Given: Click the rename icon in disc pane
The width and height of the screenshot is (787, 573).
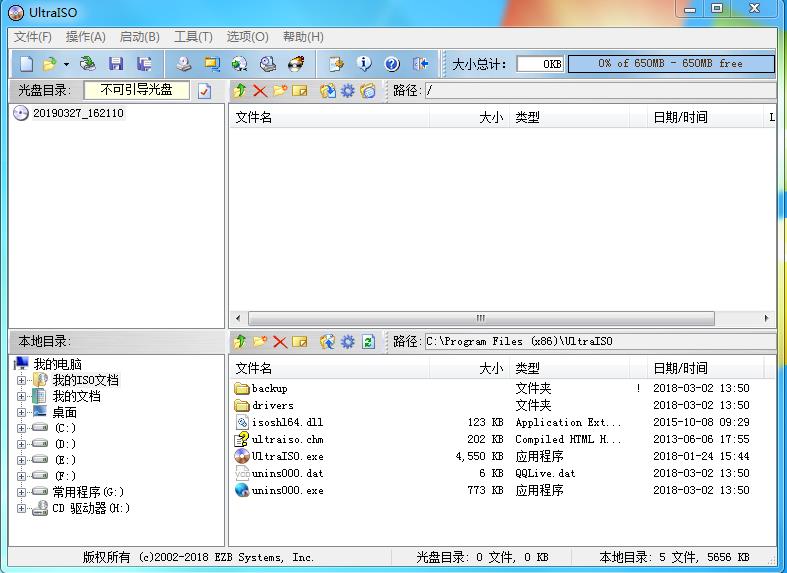Looking at the screenshot, I should tap(300, 91).
